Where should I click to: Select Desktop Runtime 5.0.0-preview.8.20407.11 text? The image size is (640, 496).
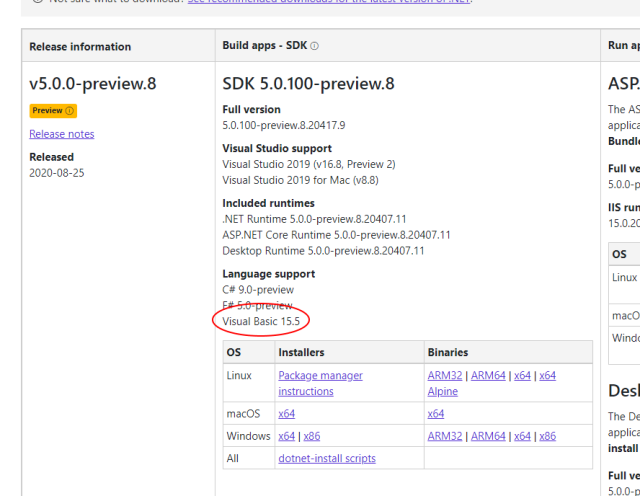click(x=323, y=251)
